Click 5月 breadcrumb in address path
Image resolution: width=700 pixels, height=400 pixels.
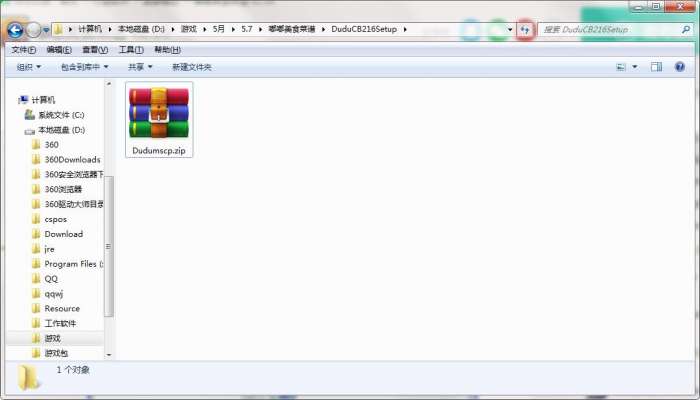click(219, 29)
